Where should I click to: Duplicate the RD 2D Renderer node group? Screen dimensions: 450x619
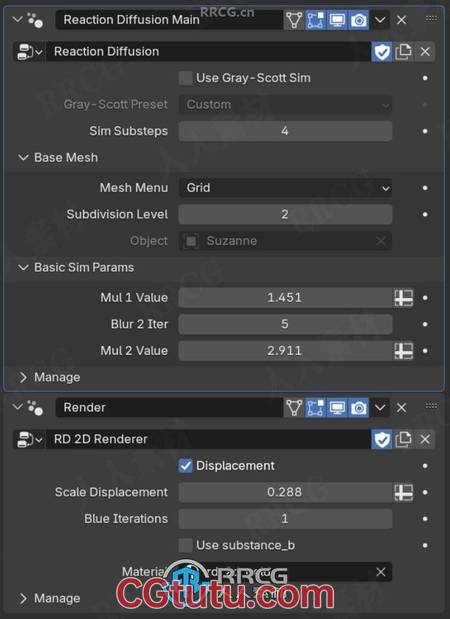tap(403, 439)
